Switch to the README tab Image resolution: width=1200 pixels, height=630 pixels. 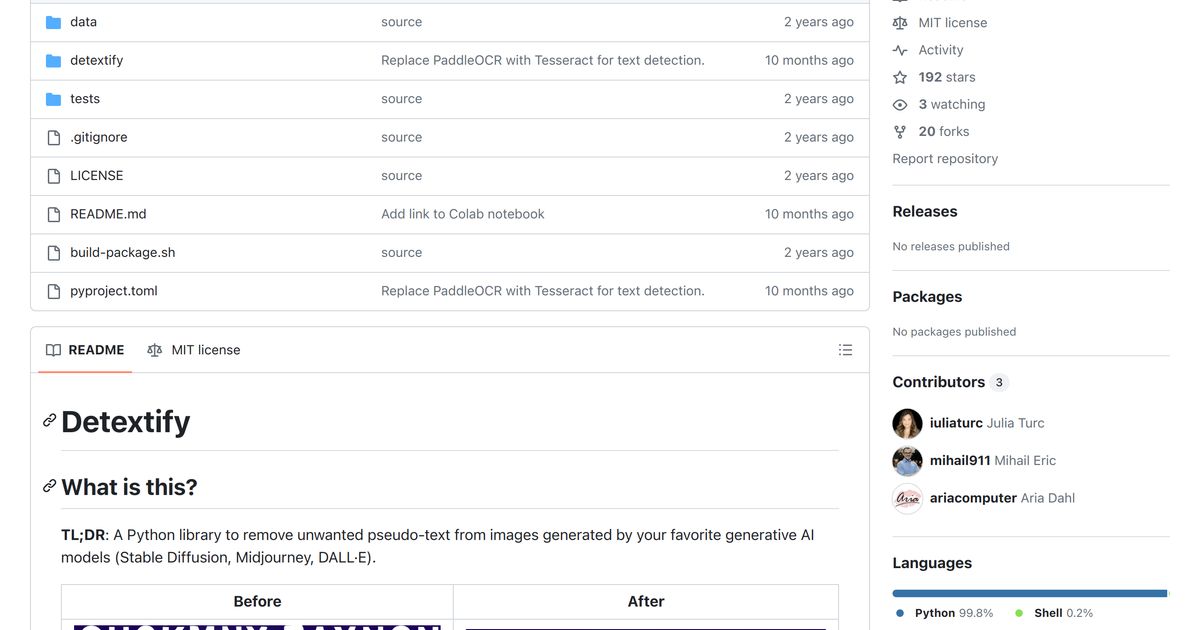(85, 350)
